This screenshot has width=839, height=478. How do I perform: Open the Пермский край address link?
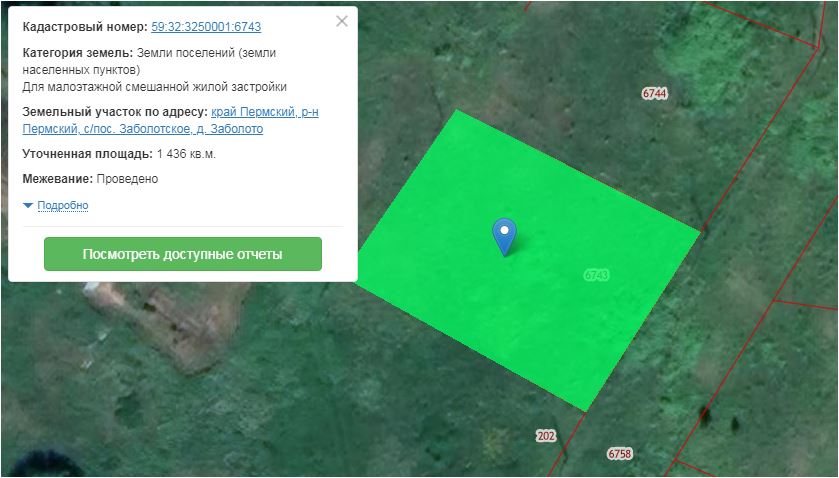[170, 120]
